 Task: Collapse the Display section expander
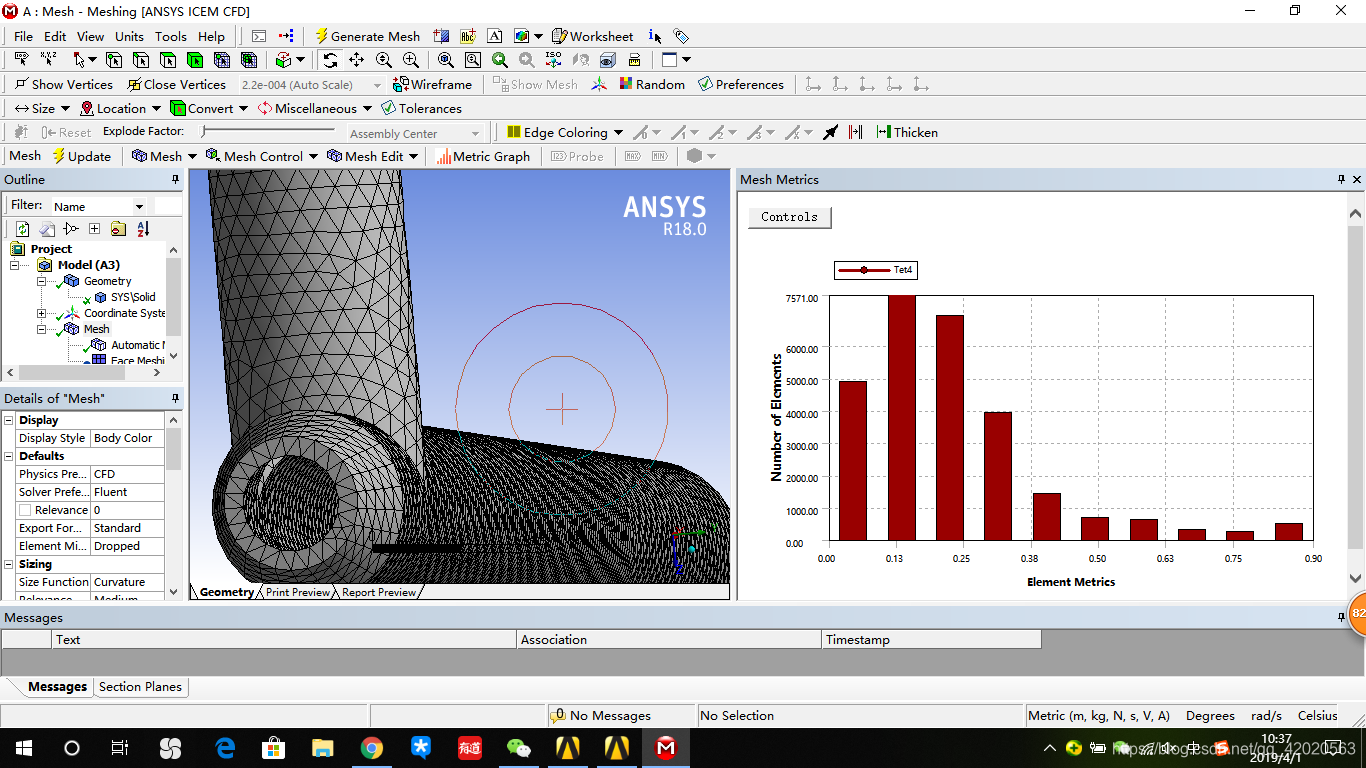(9, 420)
